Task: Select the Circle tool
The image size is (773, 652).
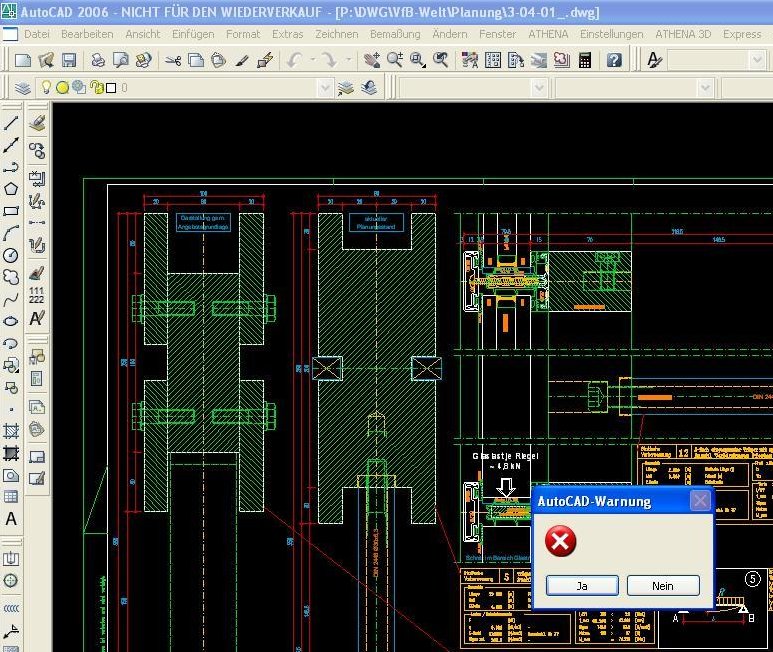Action: (11, 255)
